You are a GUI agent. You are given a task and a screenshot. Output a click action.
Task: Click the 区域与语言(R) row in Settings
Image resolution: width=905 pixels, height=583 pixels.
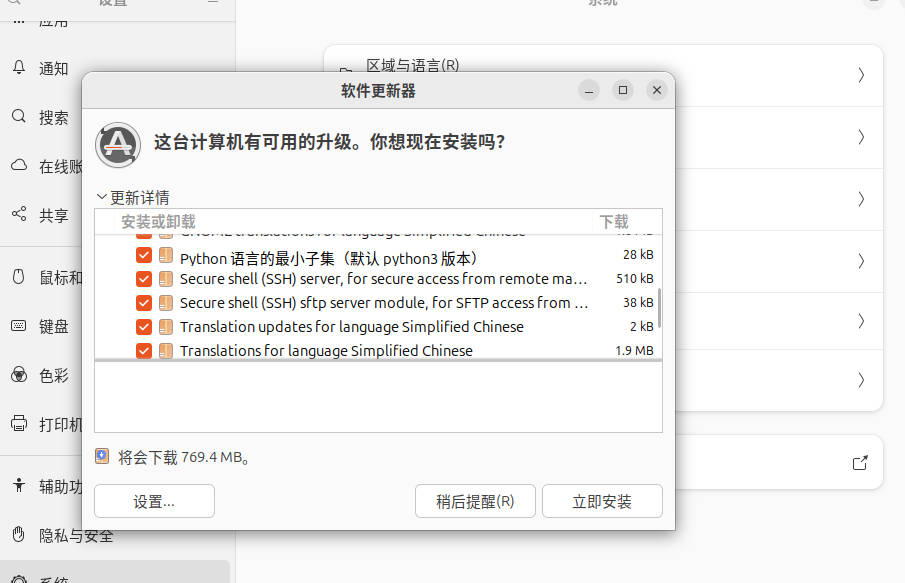603,76
